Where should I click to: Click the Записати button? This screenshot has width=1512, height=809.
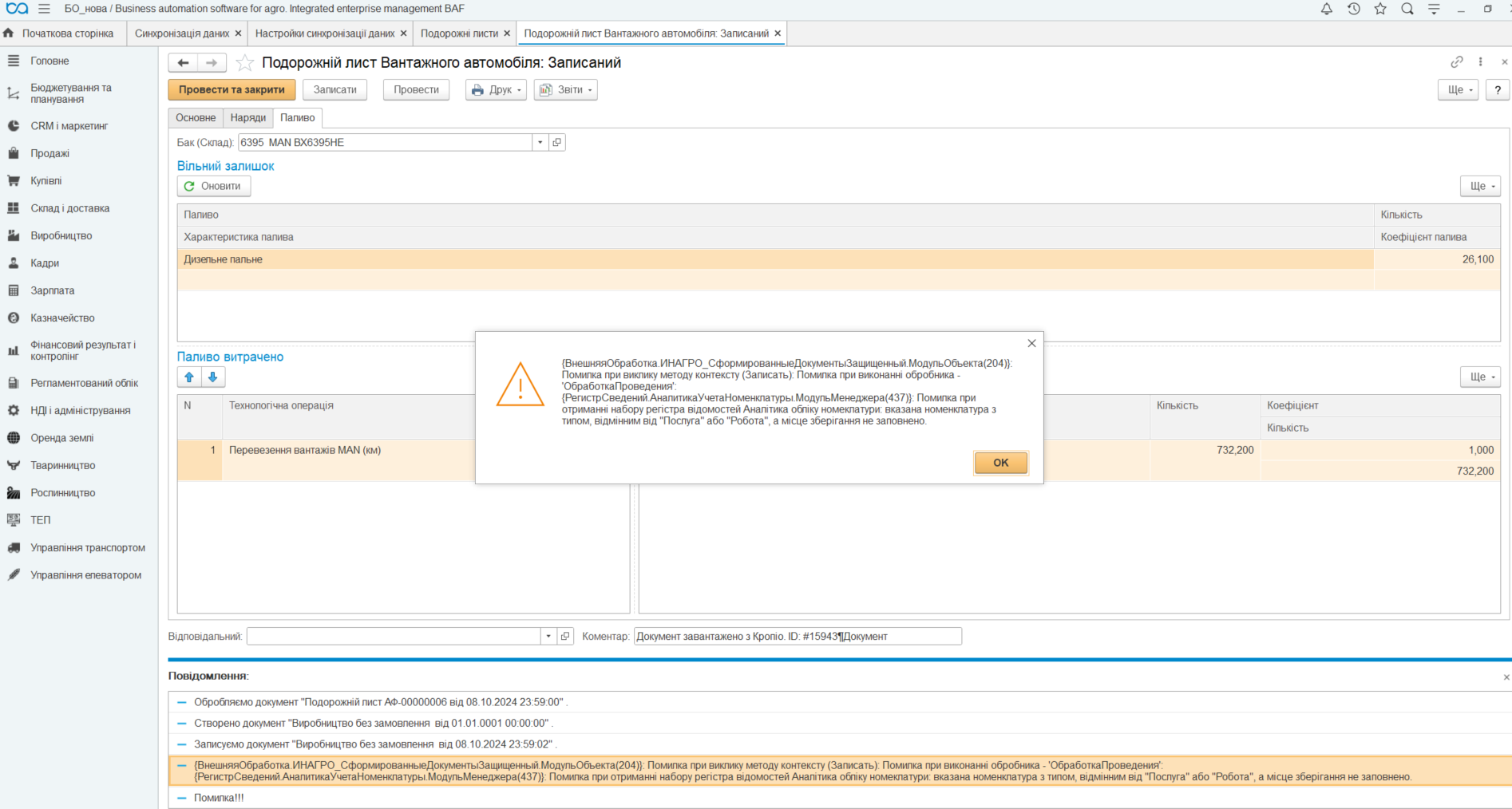point(335,89)
